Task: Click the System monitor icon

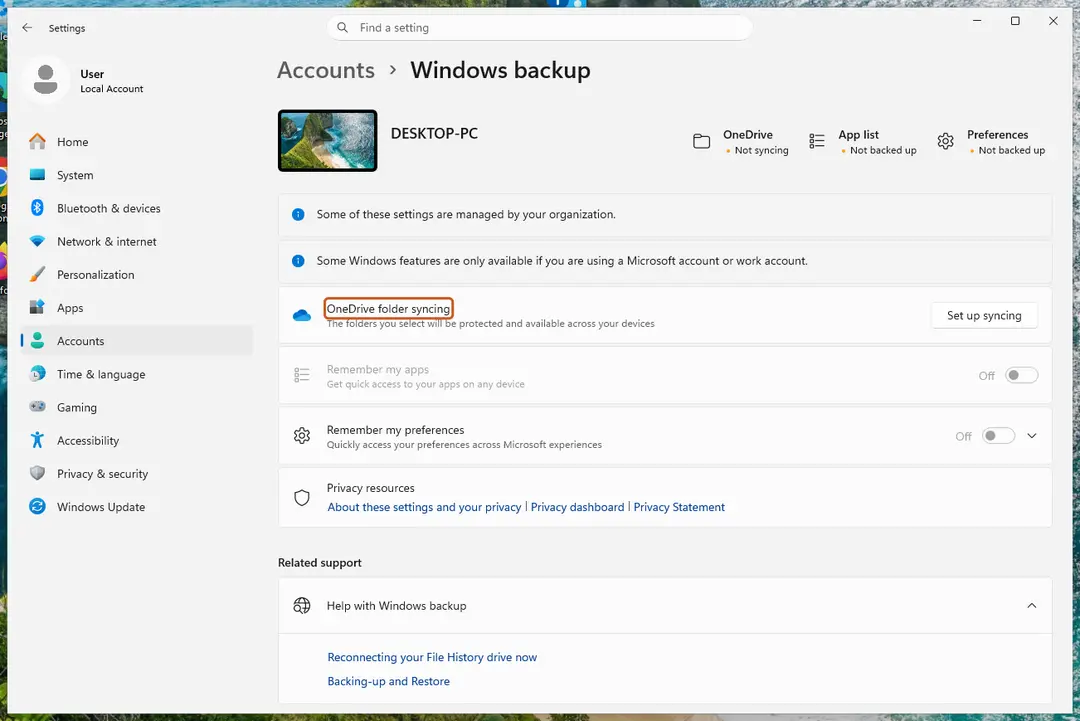Action: (x=37, y=175)
